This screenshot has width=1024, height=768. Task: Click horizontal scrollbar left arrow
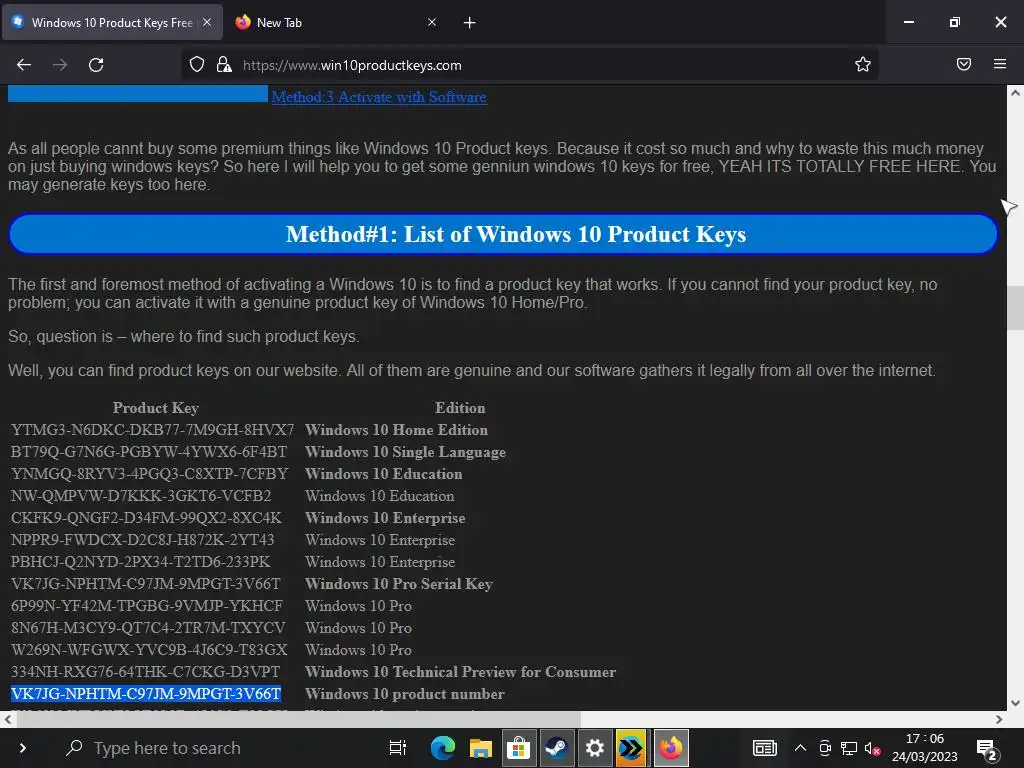tap(8, 719)
